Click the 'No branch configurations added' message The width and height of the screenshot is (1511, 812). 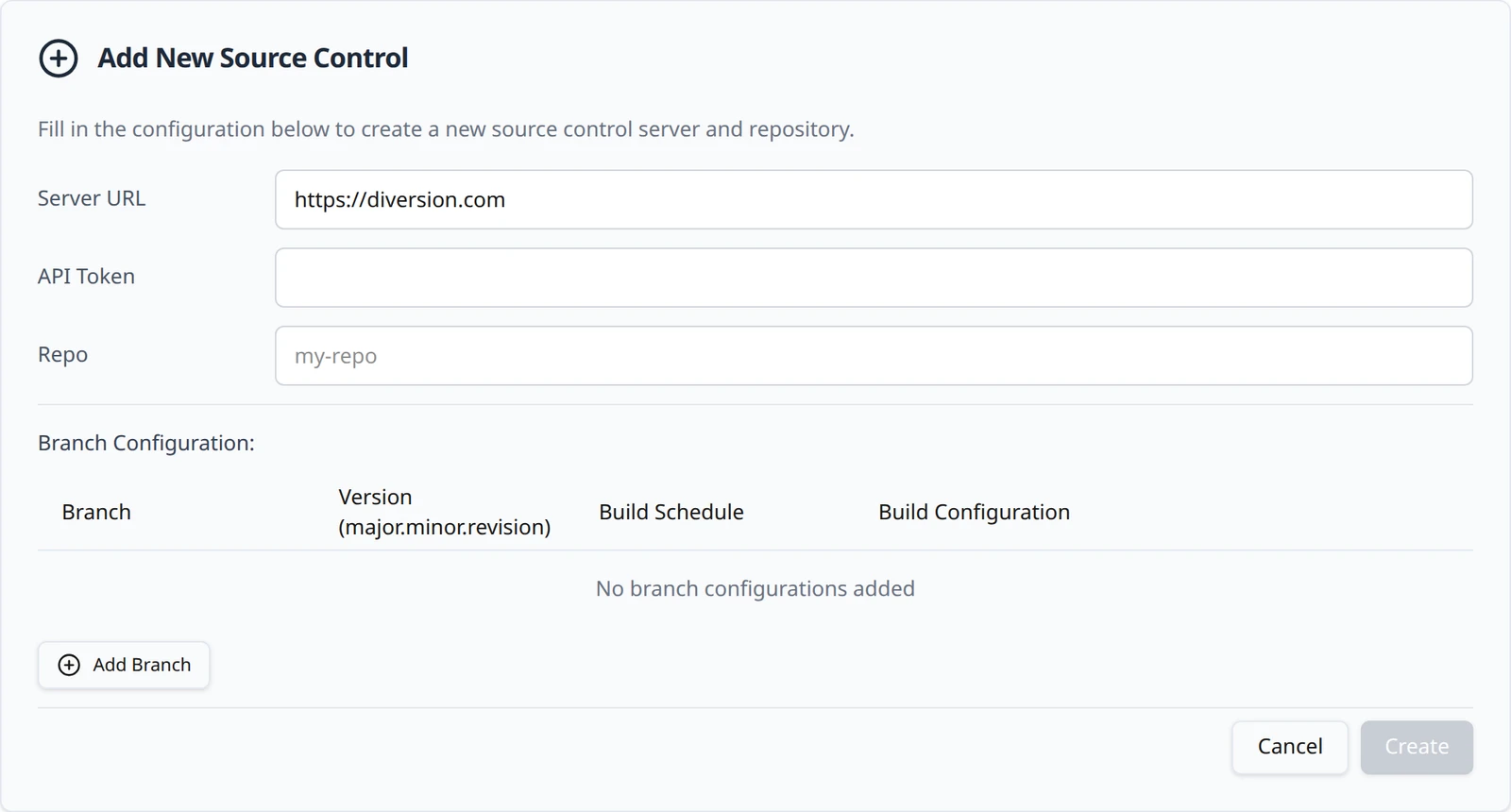[x=755, y=588]
